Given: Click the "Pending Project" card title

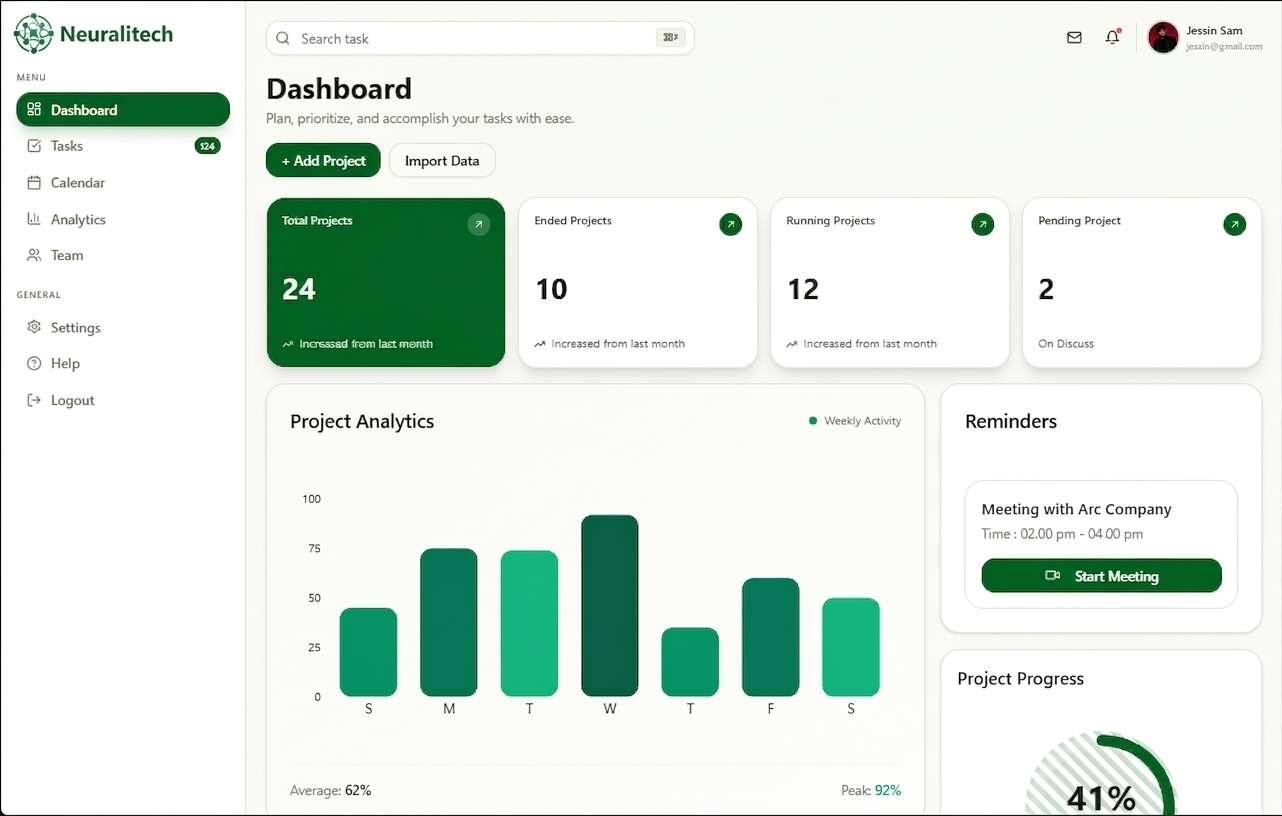Looking at the screenshot, I should click(x=1080, y=221).
